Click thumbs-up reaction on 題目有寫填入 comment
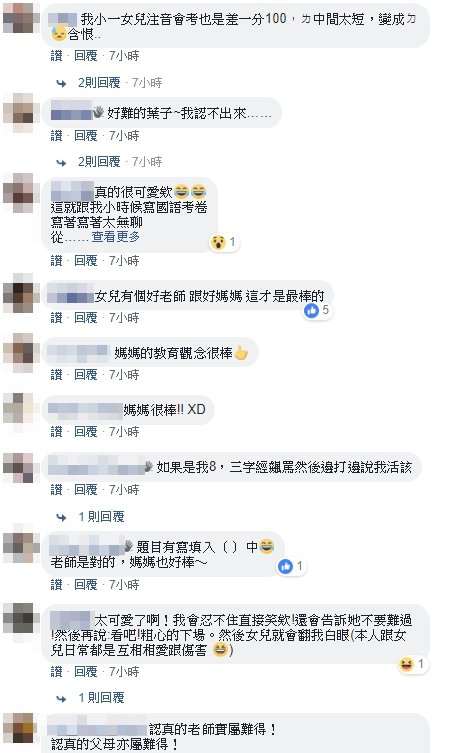 tap(285, 567)
